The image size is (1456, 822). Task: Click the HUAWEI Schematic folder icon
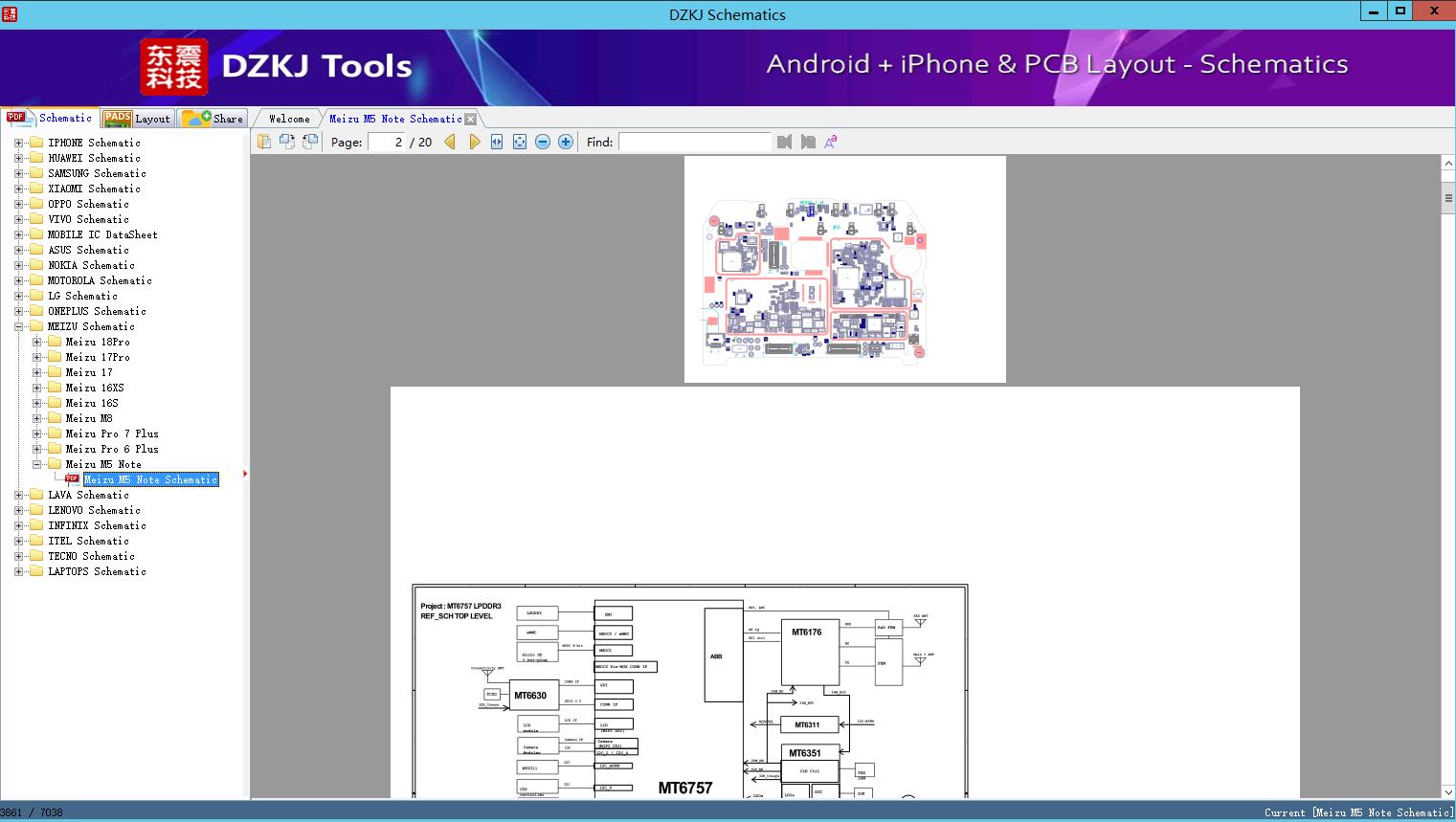[x=36, y=158]
